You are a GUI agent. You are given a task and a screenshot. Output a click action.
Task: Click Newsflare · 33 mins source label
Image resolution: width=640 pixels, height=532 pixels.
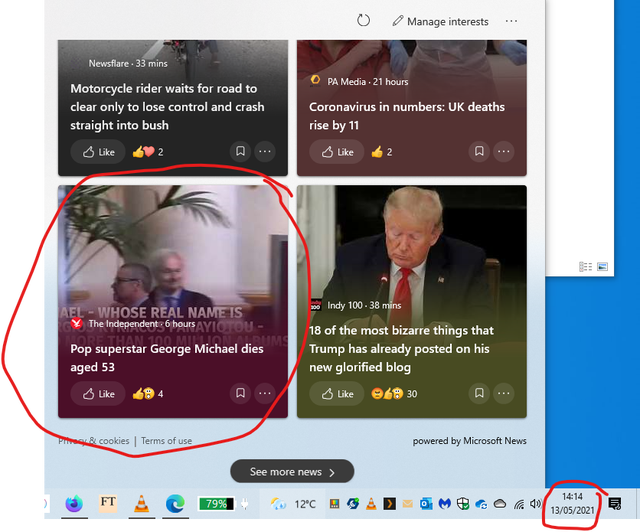[x=128, y=63]
